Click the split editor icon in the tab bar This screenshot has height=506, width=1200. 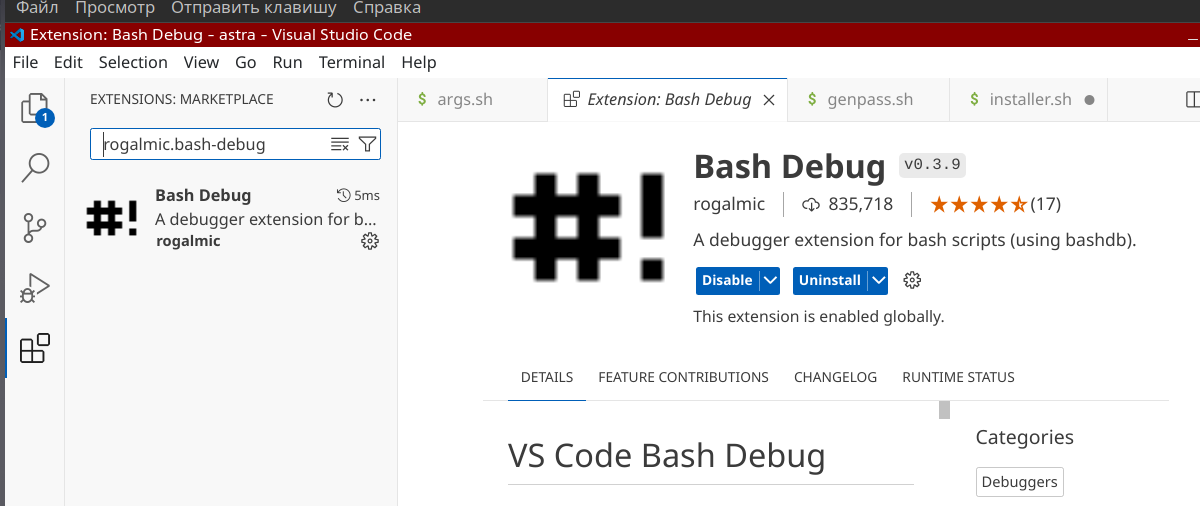pyautogui.click(x=1192, y=100)
